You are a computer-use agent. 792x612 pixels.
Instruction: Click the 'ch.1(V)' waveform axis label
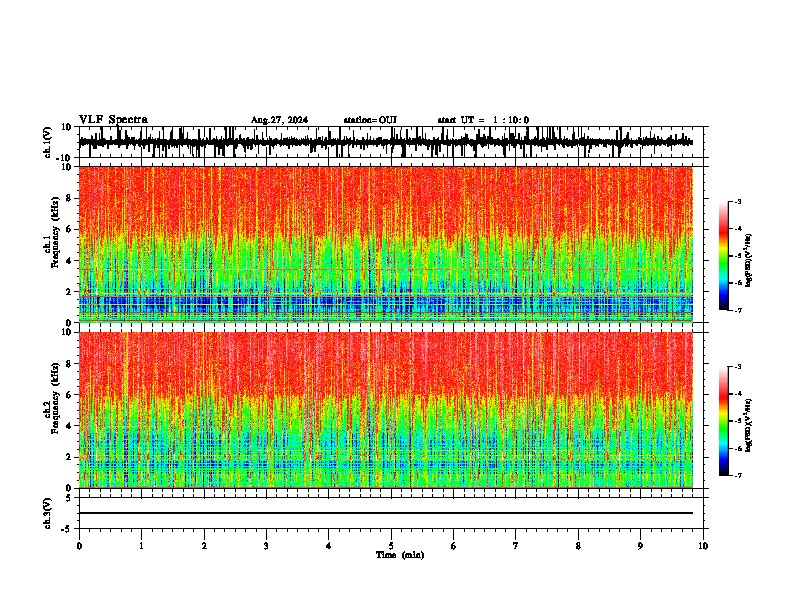pos(48,142)
